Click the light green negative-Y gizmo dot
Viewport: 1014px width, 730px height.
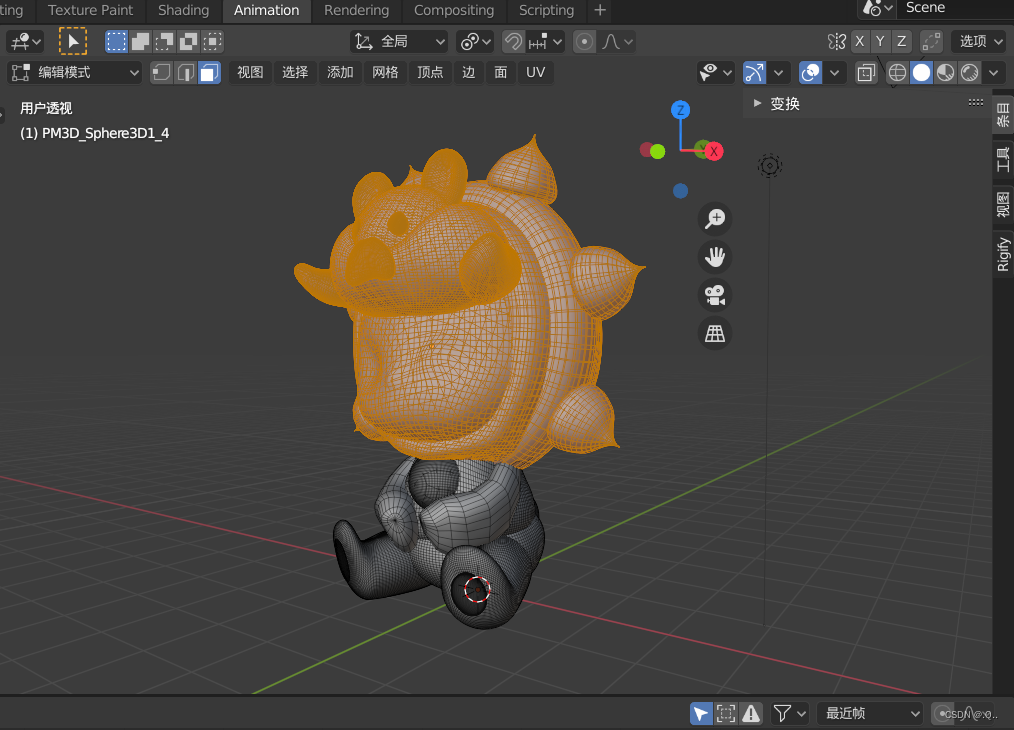point(658,151)
